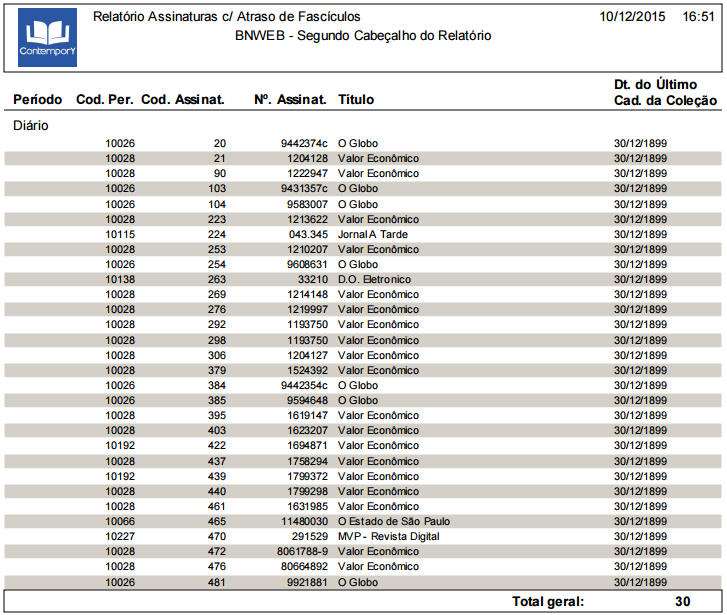Click the Contempory logo icon
The image size is (727, 615).
[x=47, y=38]
